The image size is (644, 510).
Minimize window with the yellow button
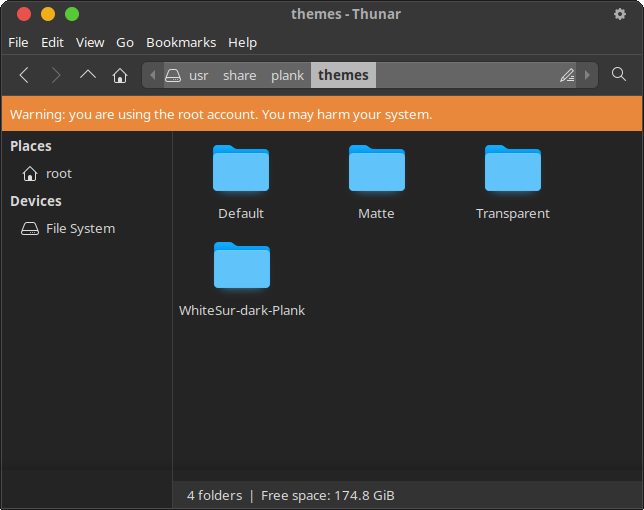(48, 14)
